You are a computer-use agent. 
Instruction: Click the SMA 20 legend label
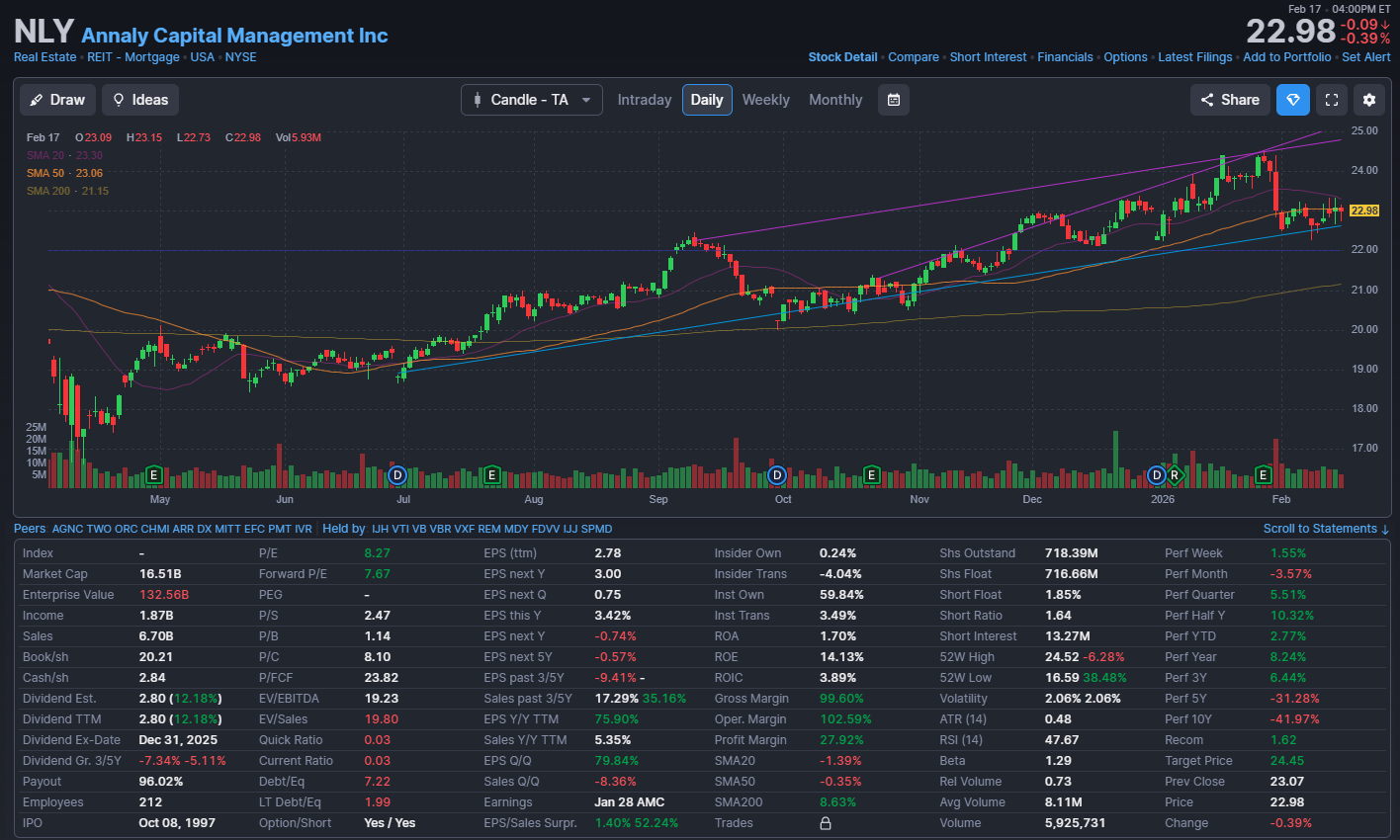64,155
